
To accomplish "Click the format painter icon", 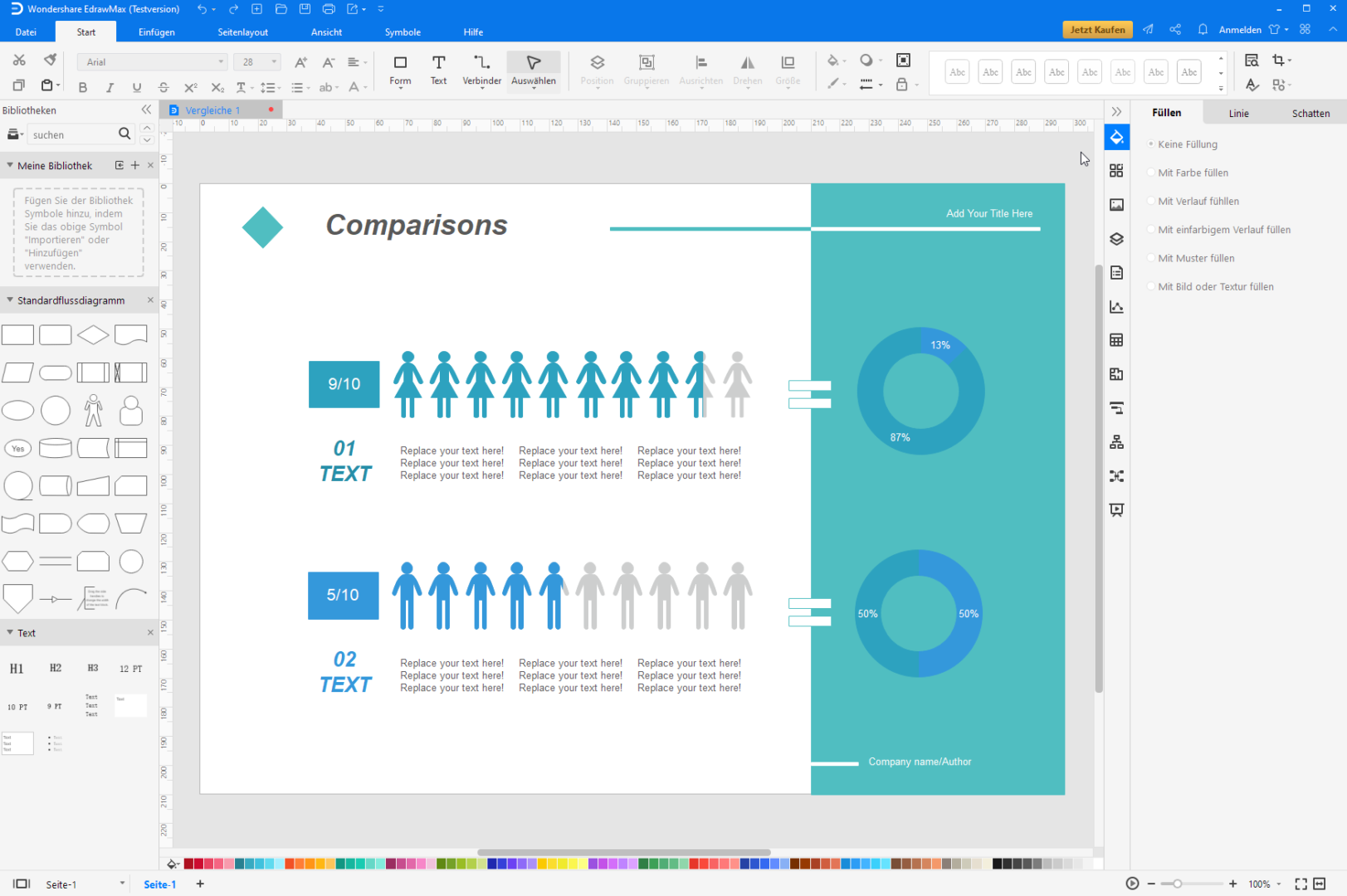I will click(x=51, y=61).
